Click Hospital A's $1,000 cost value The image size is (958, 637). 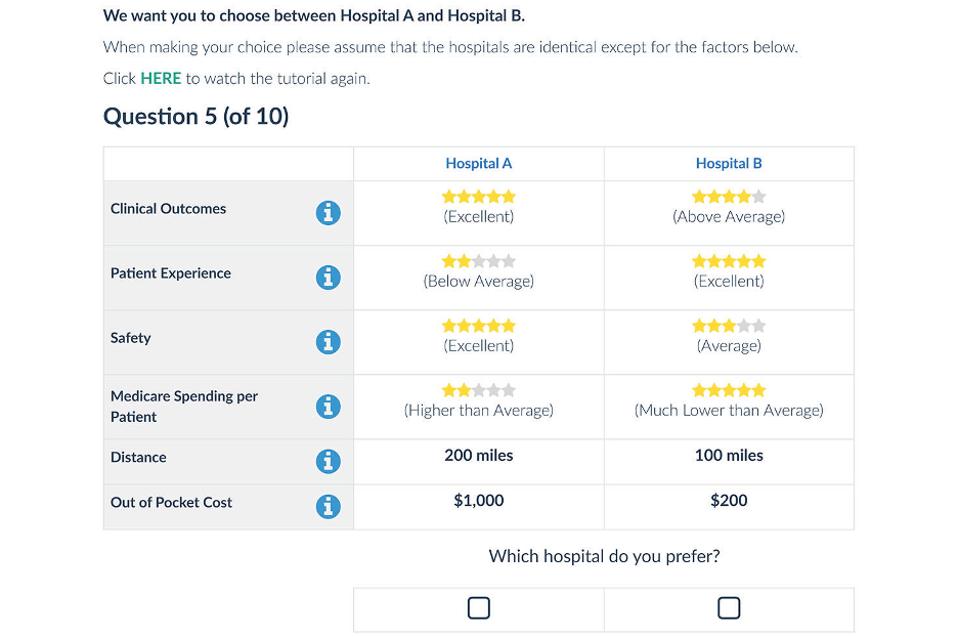tap(478, 500)
